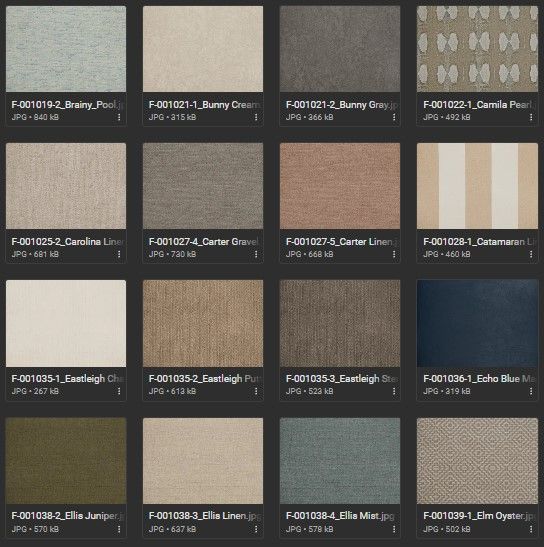
Task: Open more options for Brainy_Pool file
Action: (x=119, y=117)
